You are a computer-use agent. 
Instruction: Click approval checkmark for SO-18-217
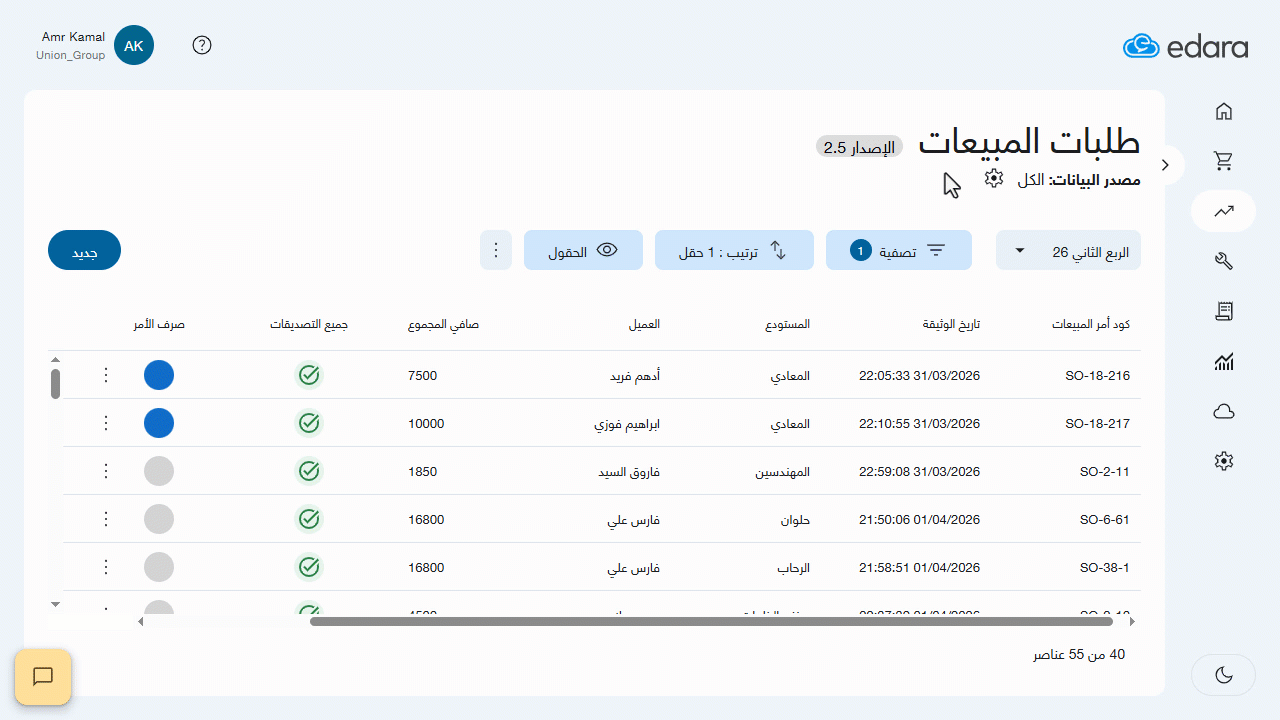[309, 423]
